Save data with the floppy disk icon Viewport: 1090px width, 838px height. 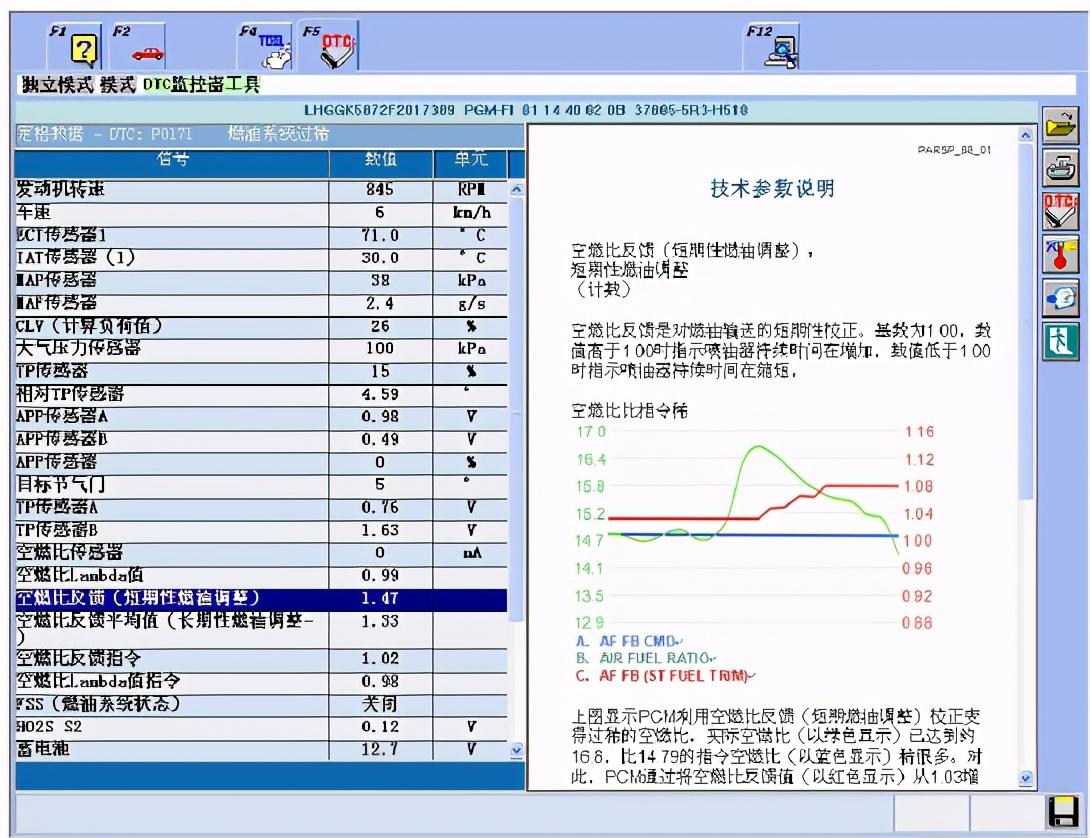(1061, 811)
